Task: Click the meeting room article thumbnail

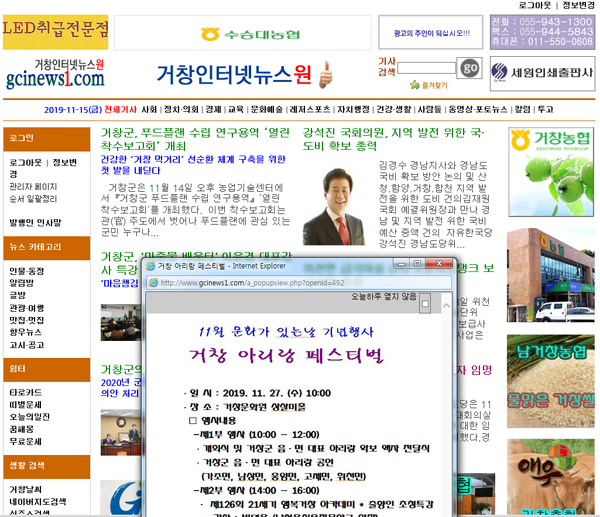Action: [121, 322]
